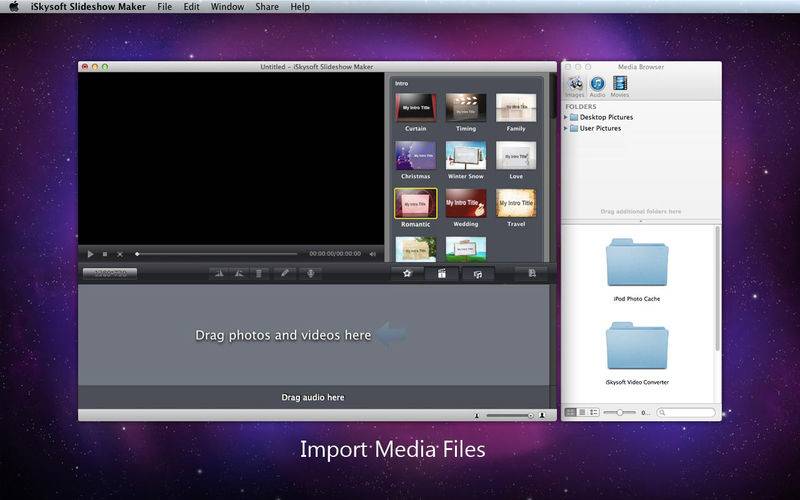Click the large zoom-in person icon

pos(542,416)
